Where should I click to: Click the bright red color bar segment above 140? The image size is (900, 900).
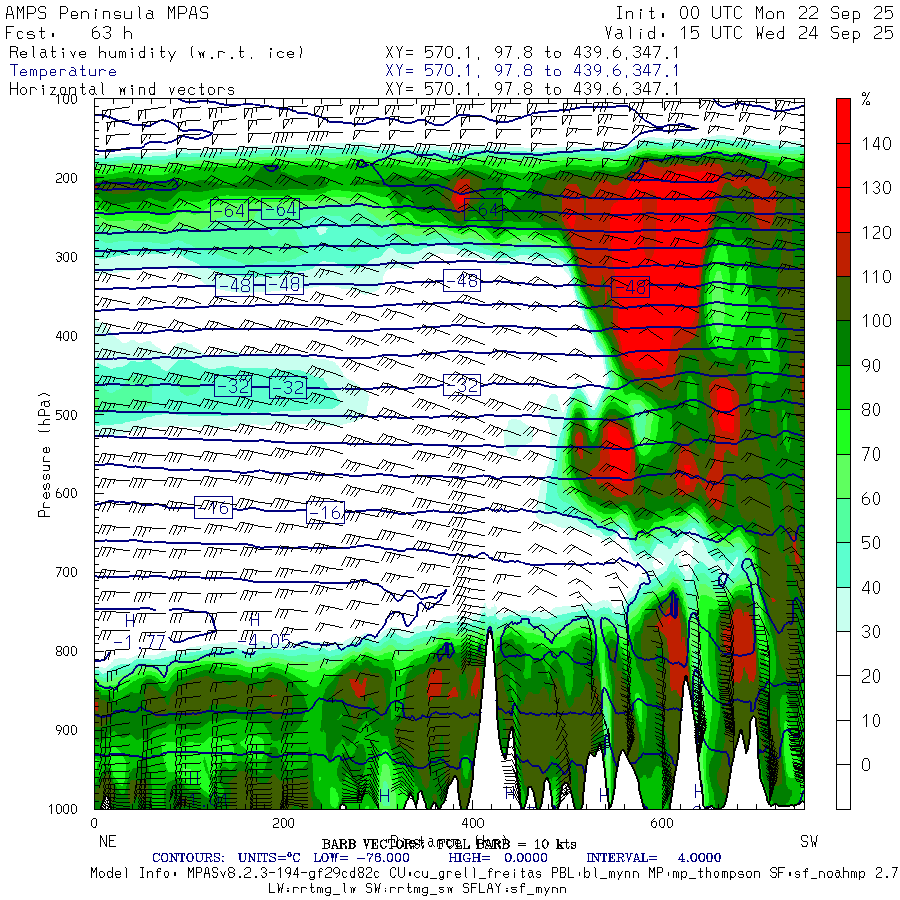[x=843, y=121]
